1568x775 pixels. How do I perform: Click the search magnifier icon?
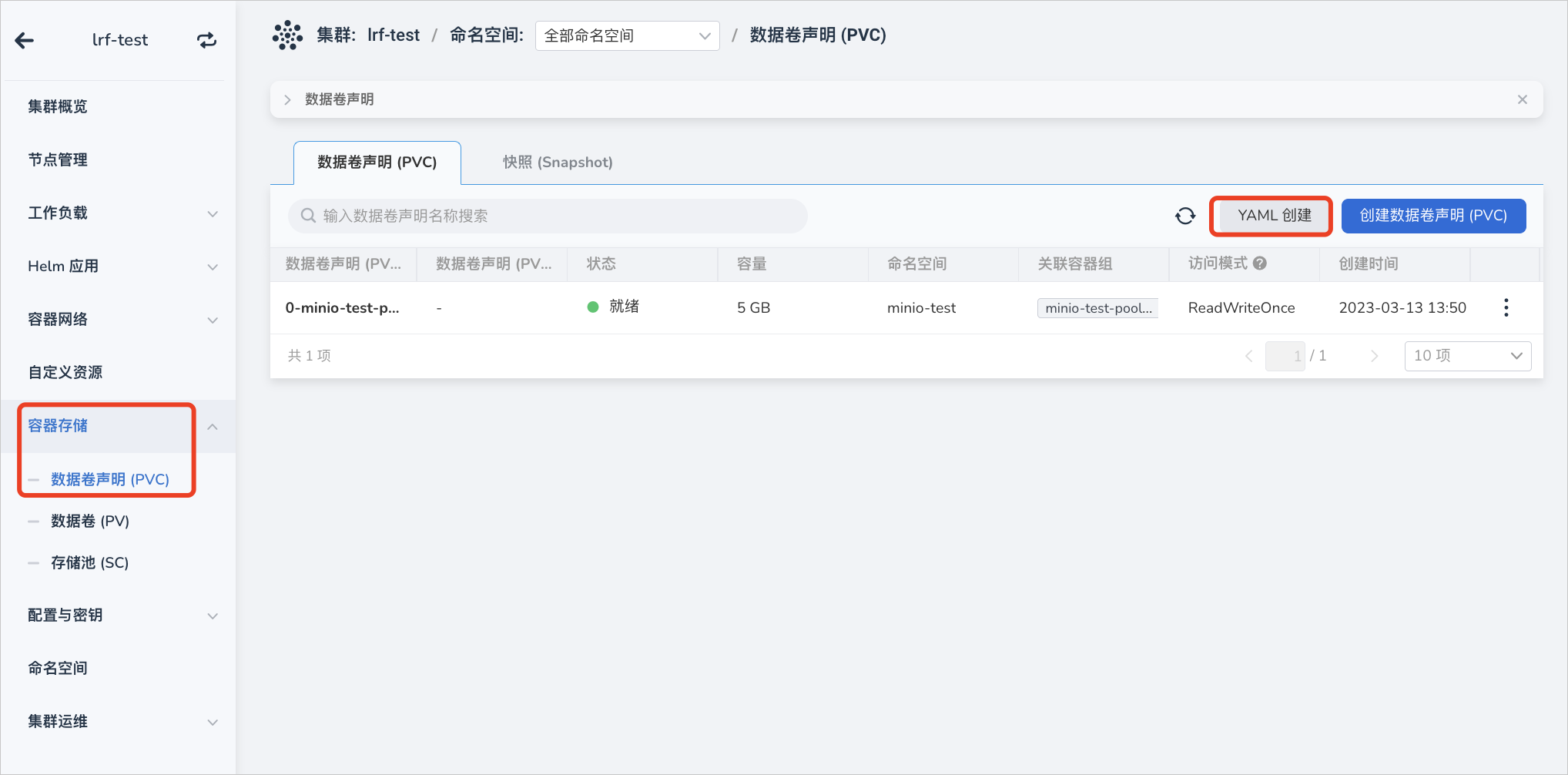(x=308, y=216)
